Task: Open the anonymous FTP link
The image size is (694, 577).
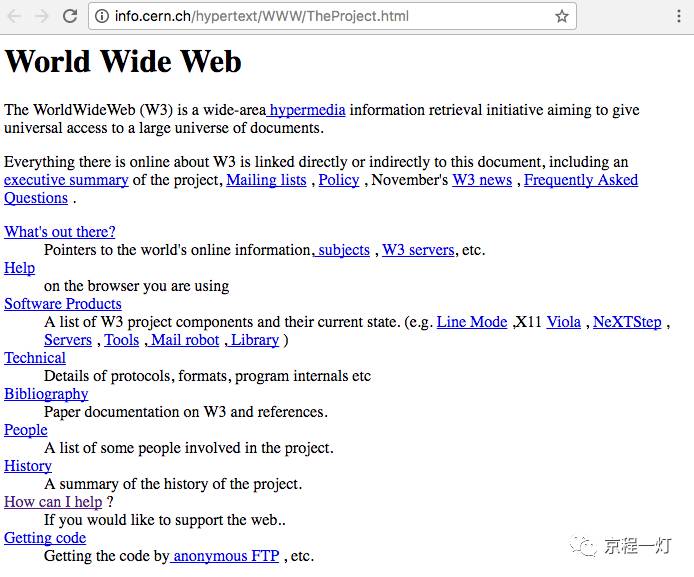Action: click(225, 556)
